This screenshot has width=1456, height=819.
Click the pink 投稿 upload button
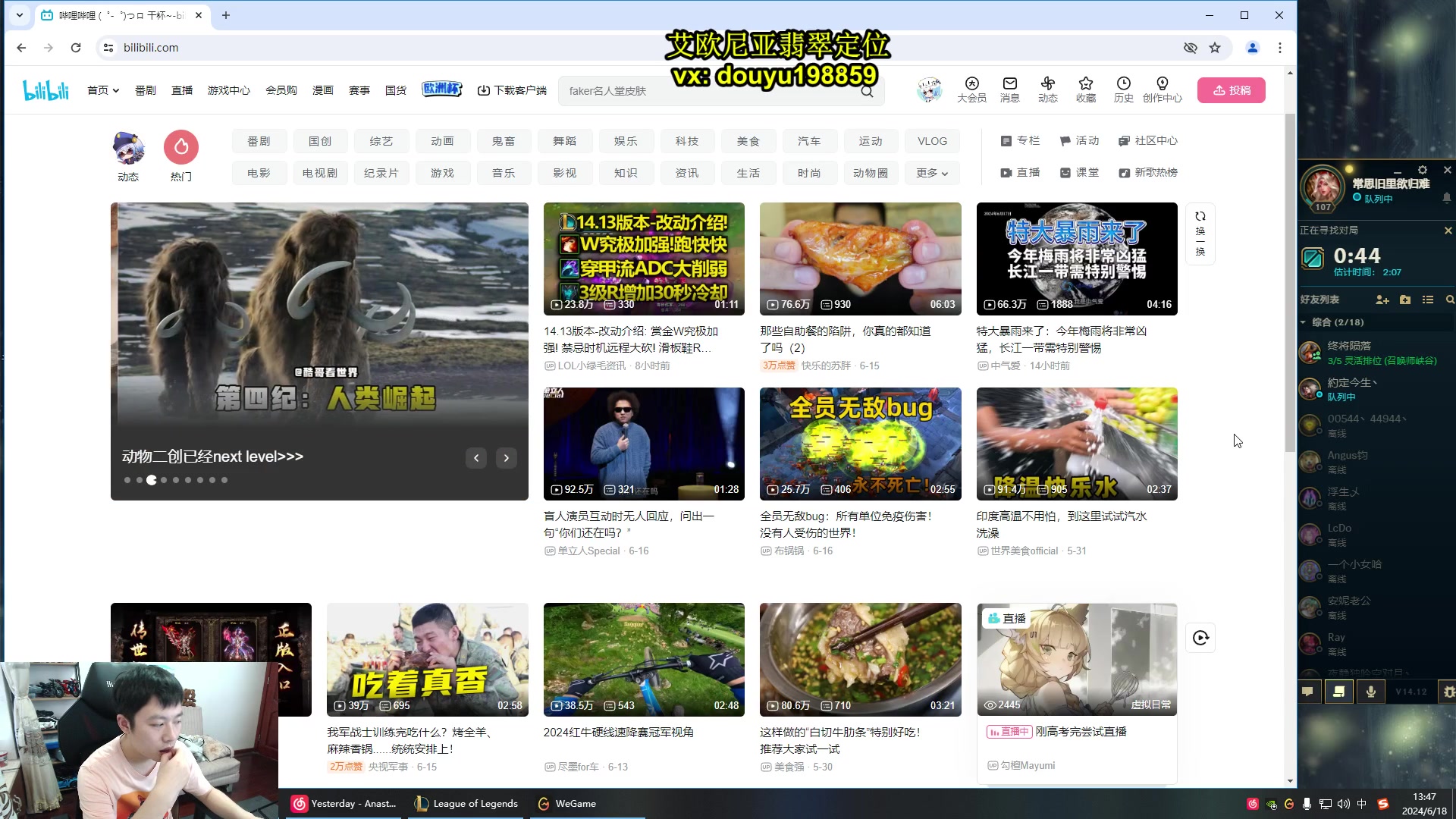tap(1231, 89)
